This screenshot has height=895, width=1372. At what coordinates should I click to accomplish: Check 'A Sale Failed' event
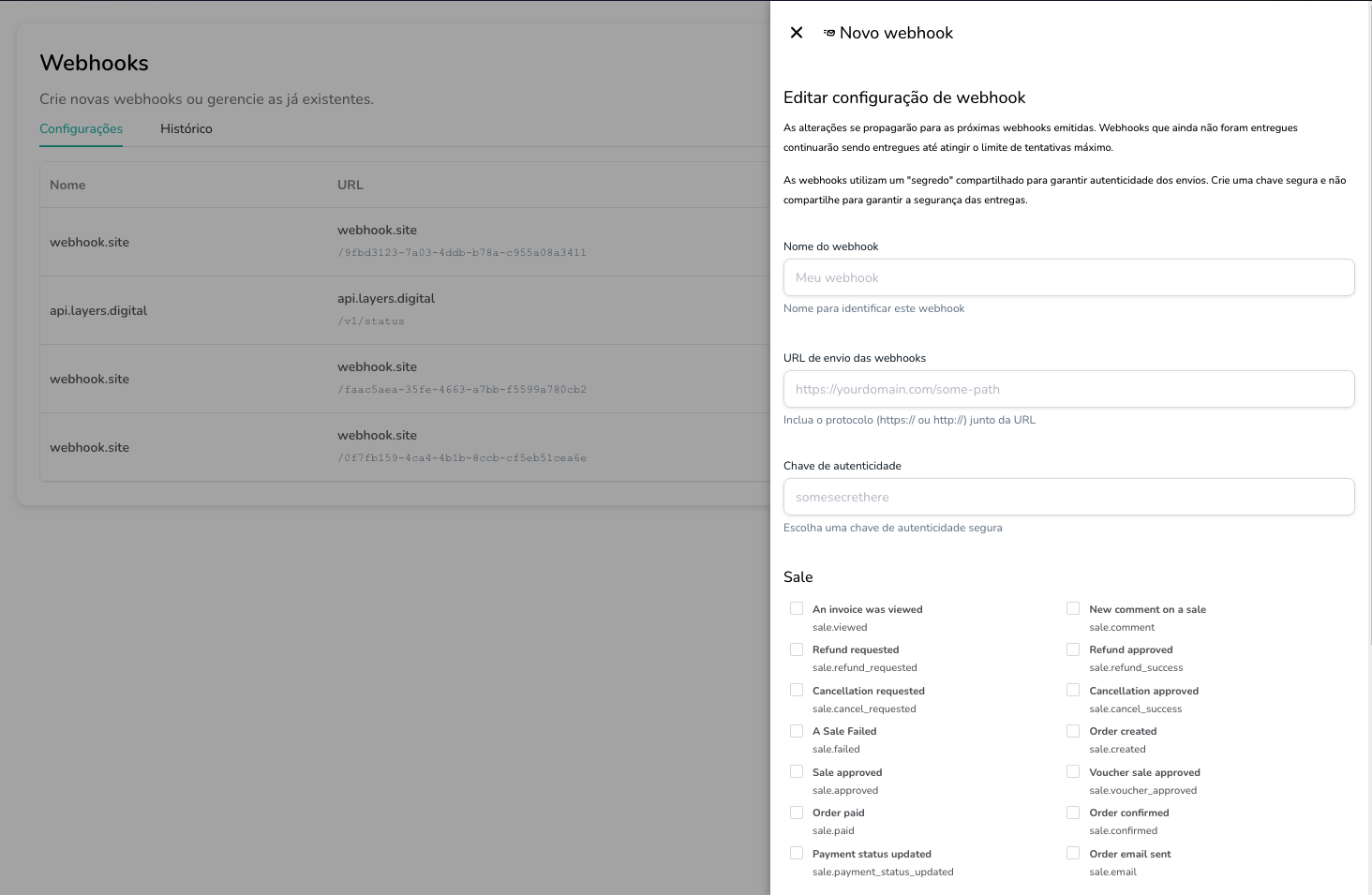point(797,730)
